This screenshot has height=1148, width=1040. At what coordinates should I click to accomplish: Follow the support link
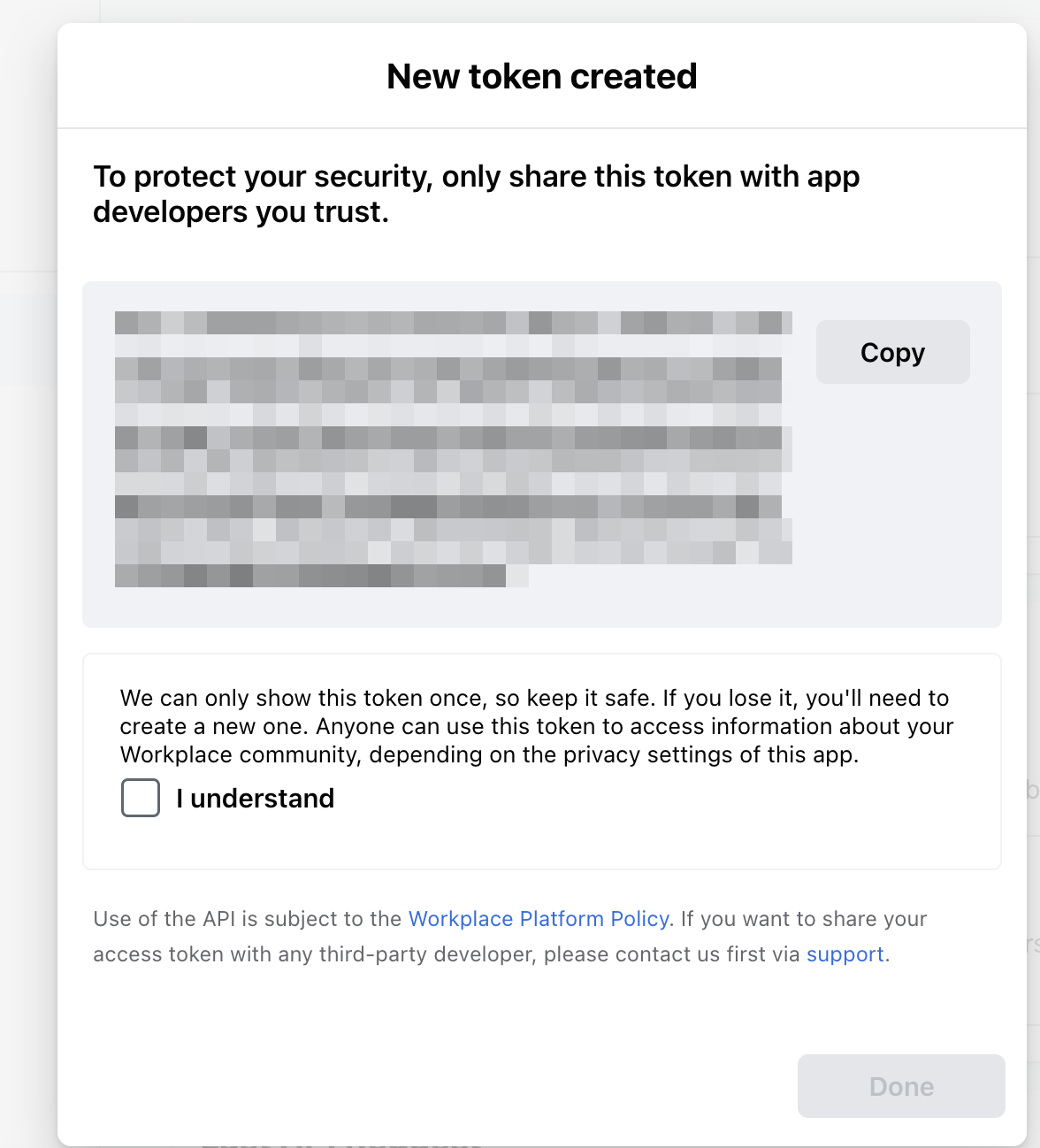[845, 954]
